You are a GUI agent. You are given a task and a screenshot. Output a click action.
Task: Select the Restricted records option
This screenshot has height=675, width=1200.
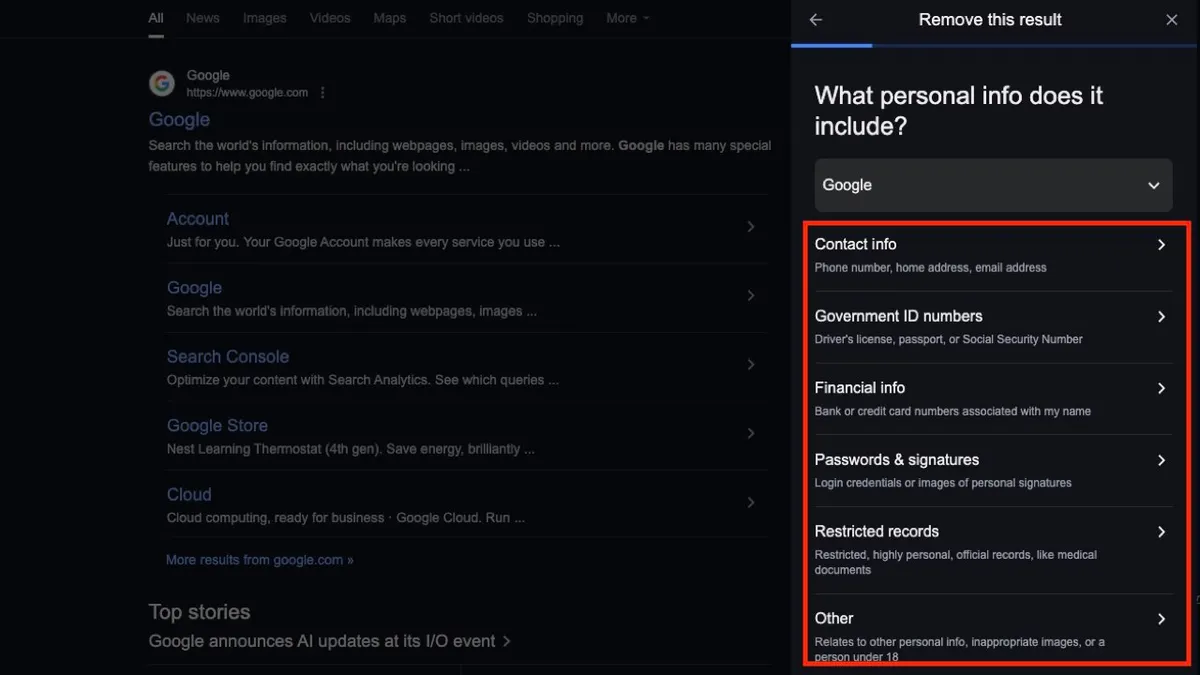pyautogui.click(x=993, y=550)
